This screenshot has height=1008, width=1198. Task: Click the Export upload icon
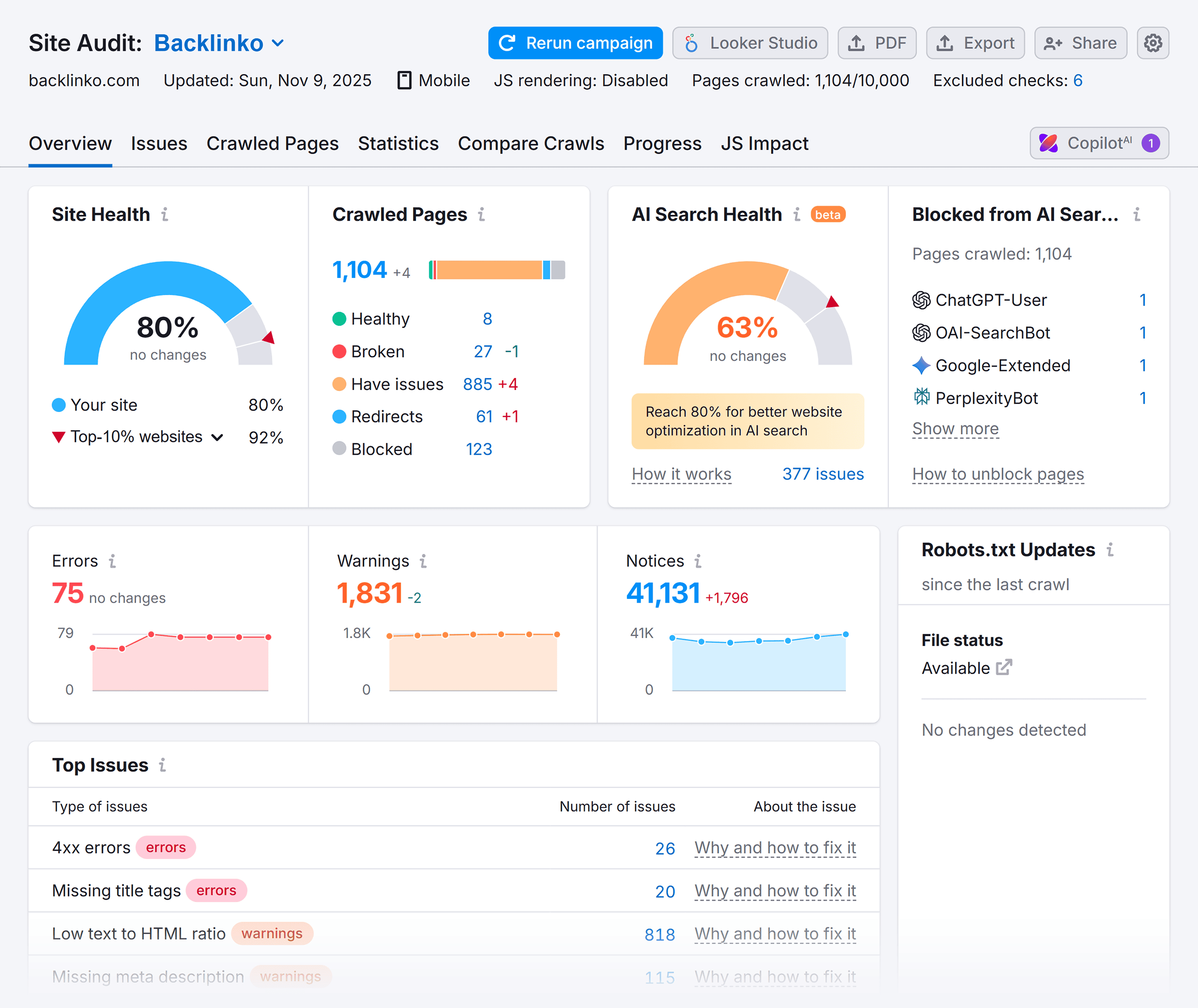[945, 42]
